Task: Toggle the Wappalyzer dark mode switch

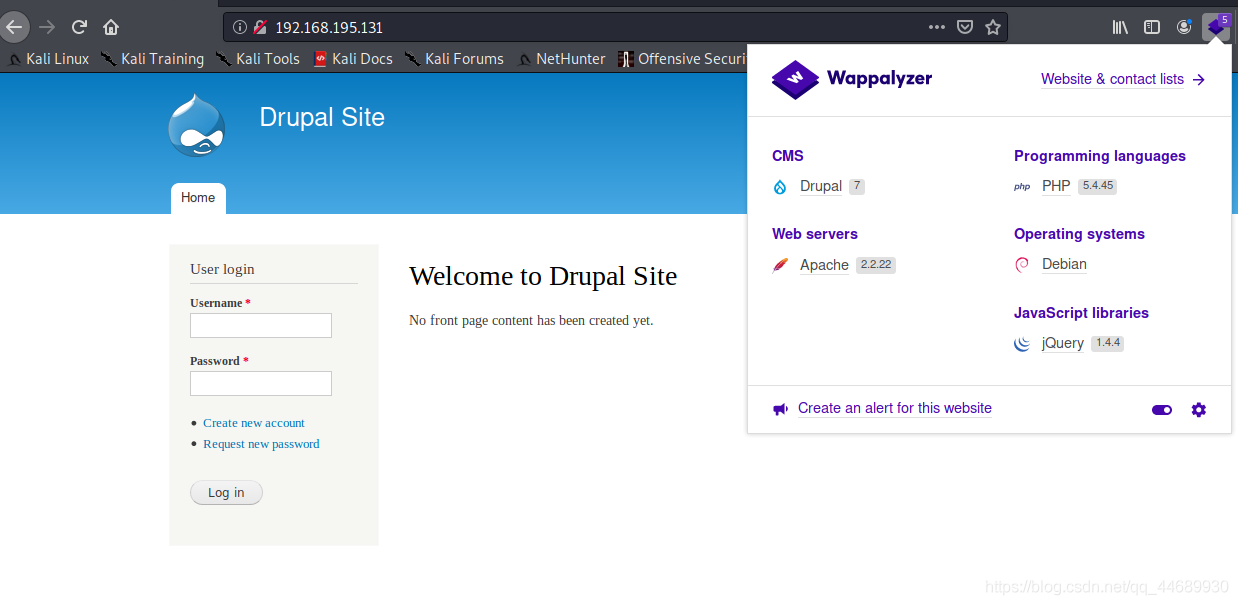Action: pos(1162,409)
